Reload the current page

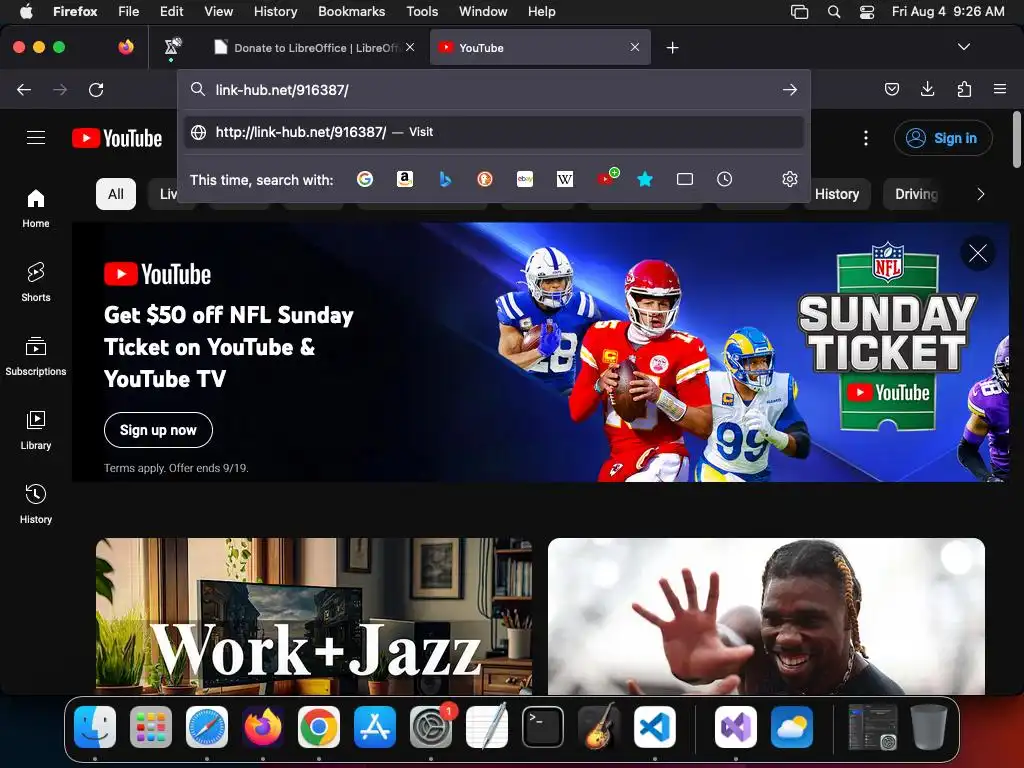[x=96, y=89]
